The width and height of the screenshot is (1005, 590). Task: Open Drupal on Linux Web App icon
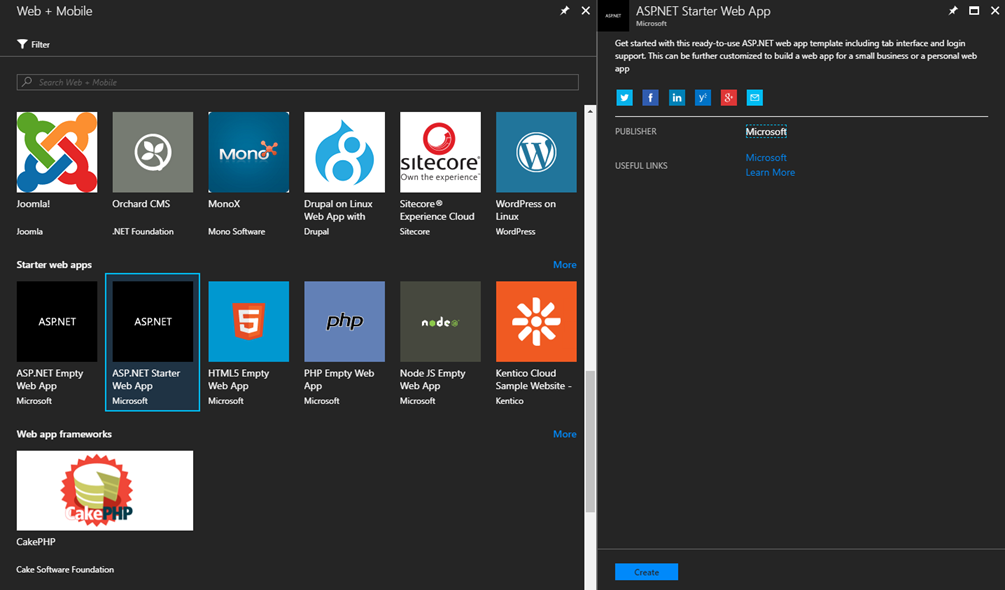click(x=344, y=152)
